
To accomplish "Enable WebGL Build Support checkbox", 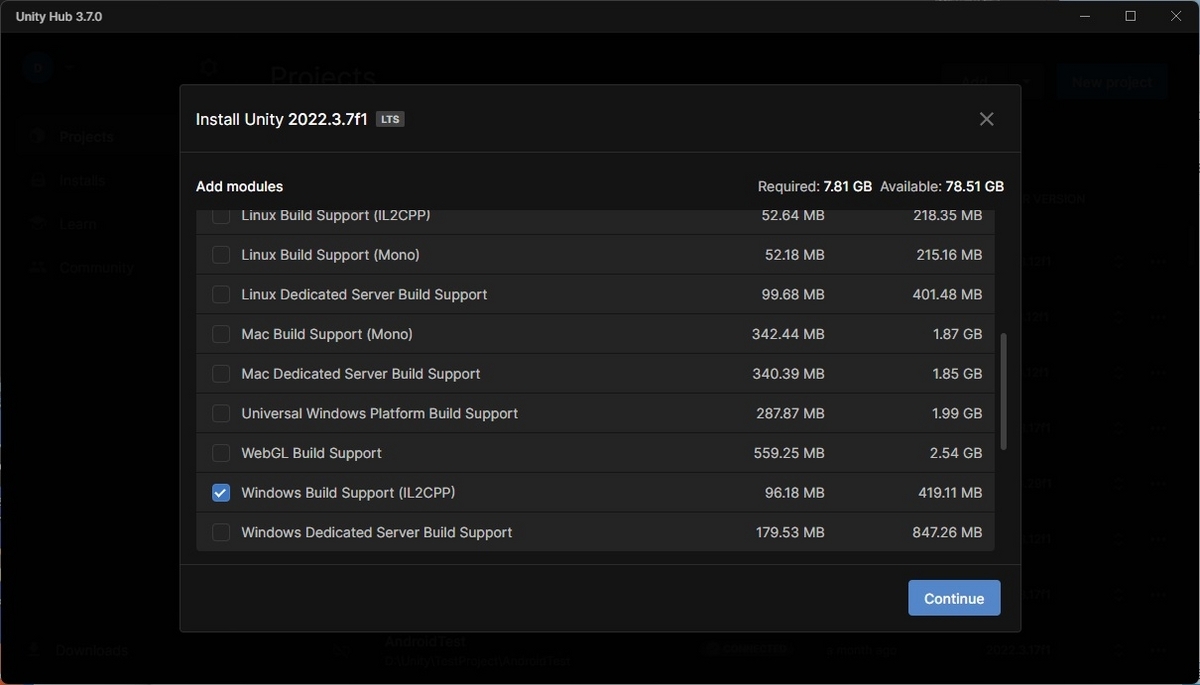I will 221,453.
